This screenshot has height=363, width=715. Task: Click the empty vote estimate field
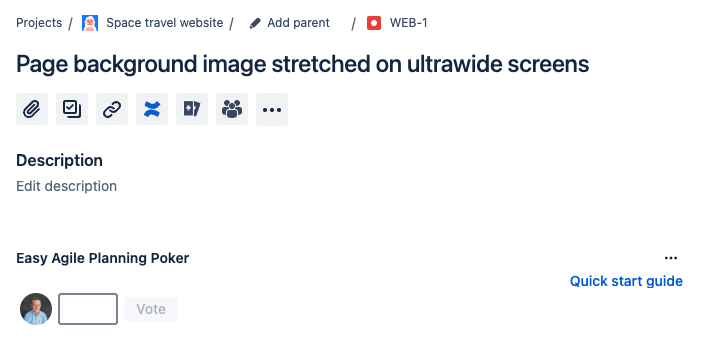click(88, 309)
